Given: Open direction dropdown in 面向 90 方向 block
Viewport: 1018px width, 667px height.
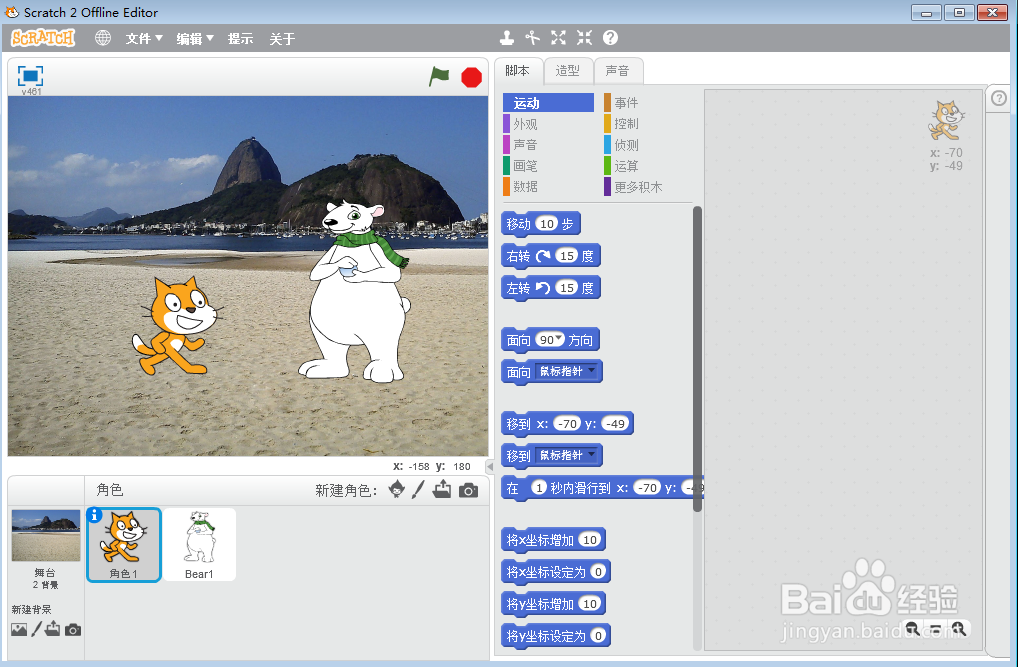Looking at the screenshot, I should click(x=558, y=338).
